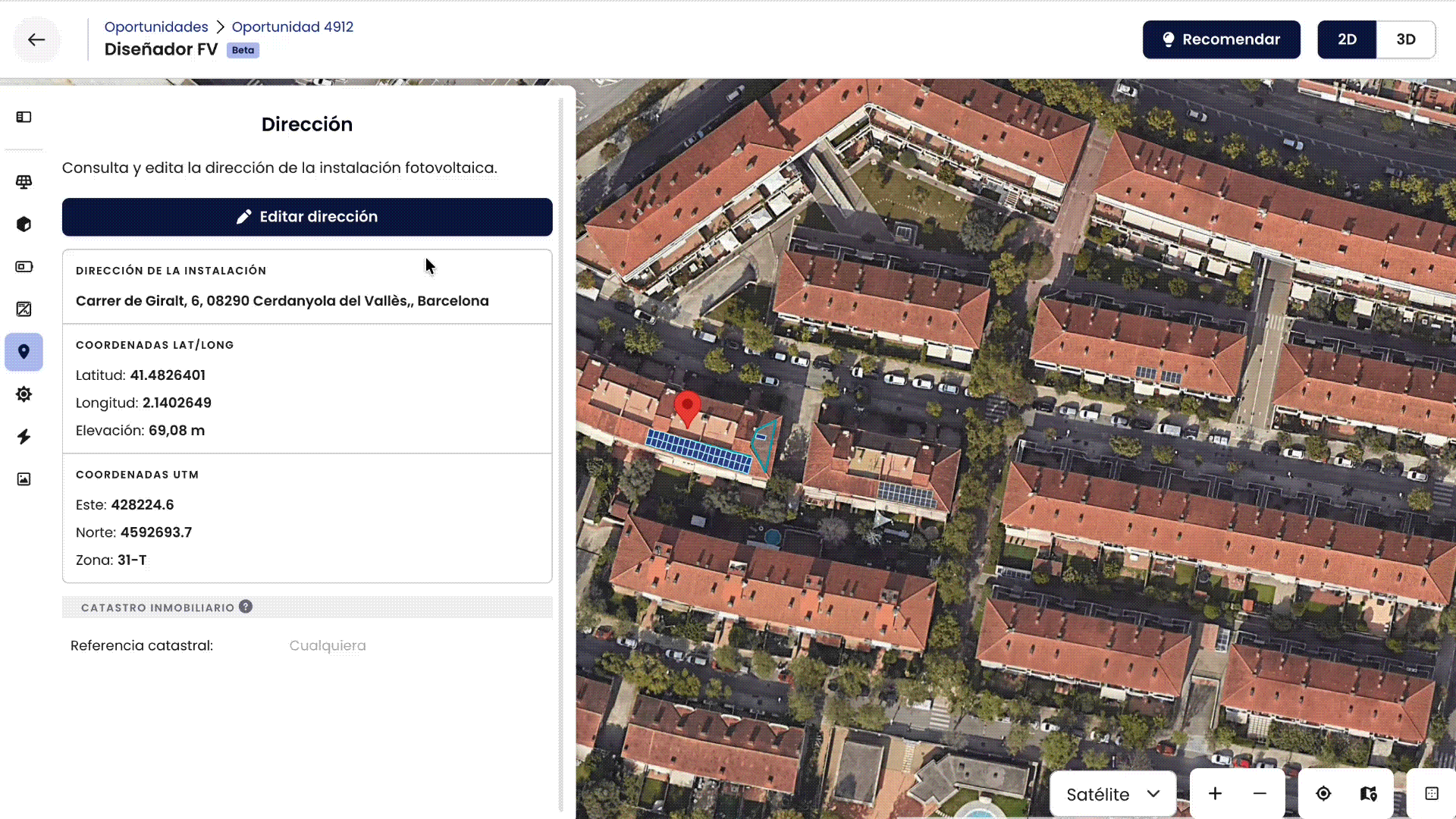Open Oportunidad 4912 breadcrumb link
The image size is (1456, 819).
coord(293,27)
